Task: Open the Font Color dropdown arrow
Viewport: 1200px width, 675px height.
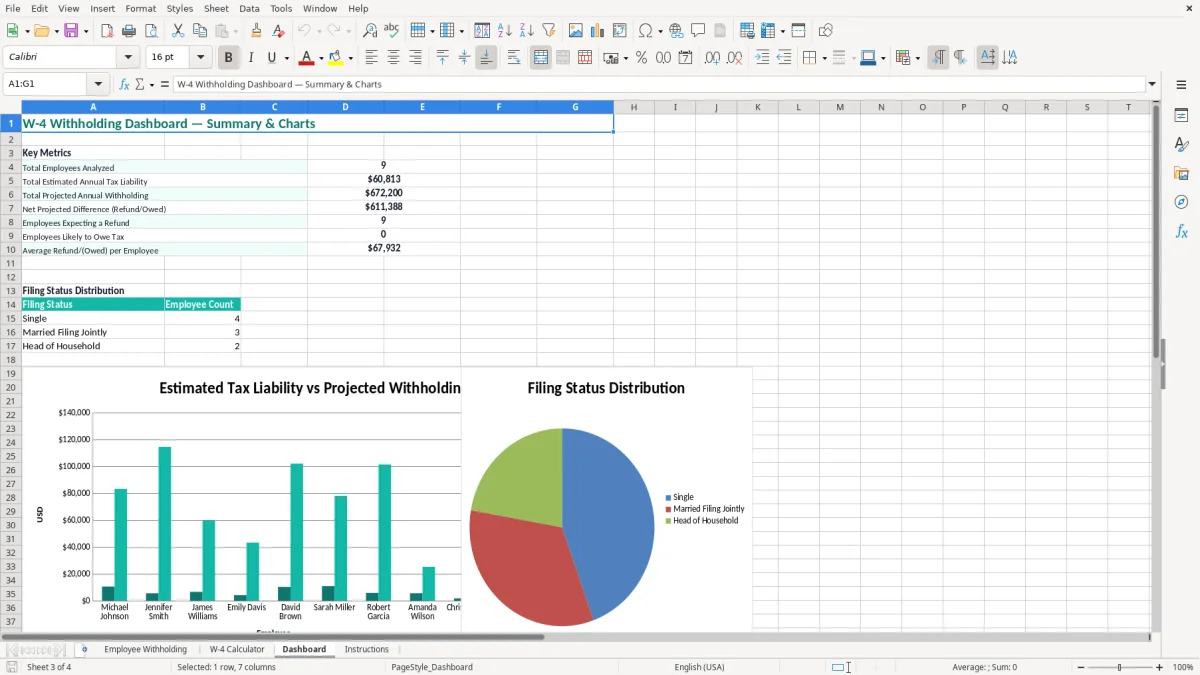Action: pyautogui.click(x=320, y=58)
